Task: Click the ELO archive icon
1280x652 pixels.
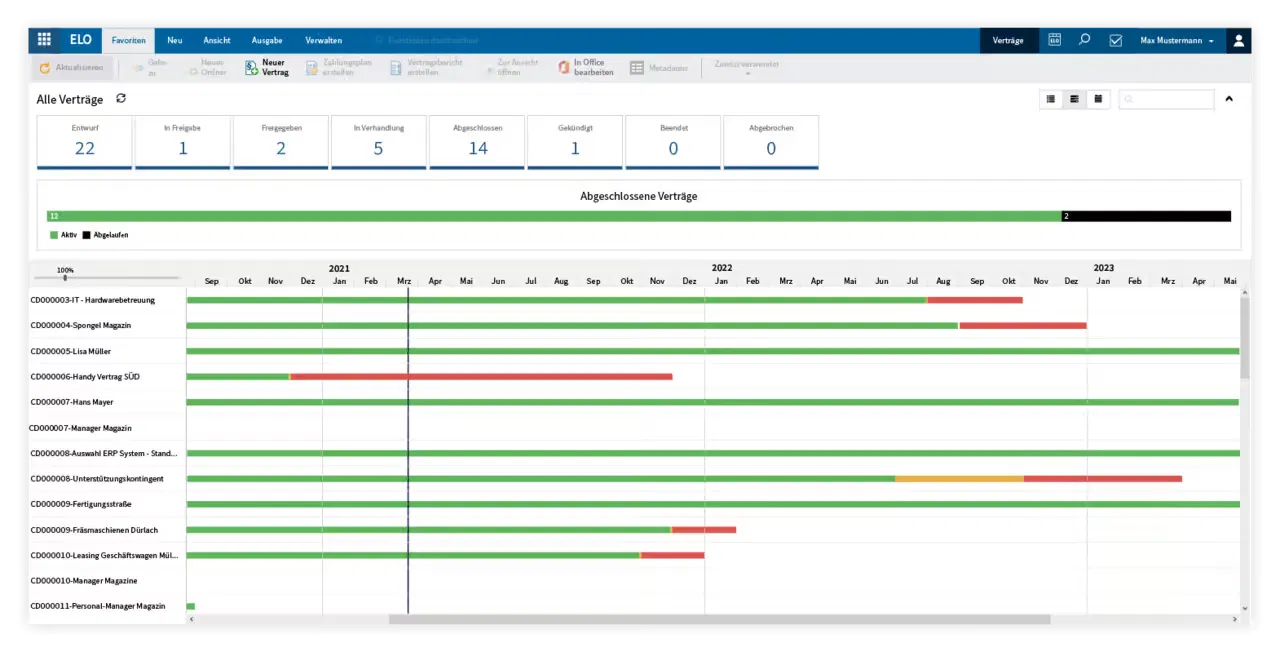Action: (x=1054, y=40)
